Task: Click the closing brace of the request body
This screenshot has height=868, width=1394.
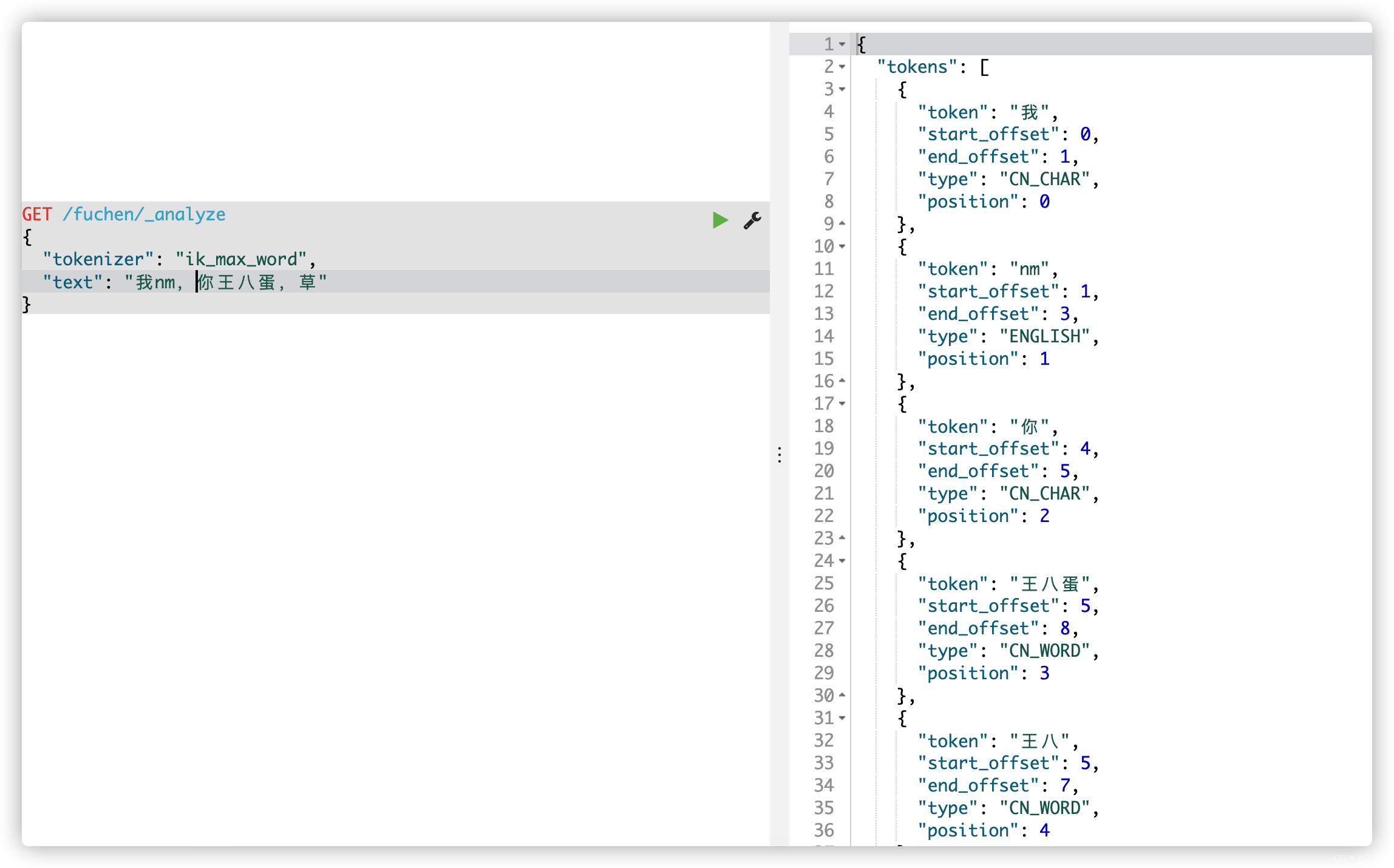Action: (x=27, y=304)
